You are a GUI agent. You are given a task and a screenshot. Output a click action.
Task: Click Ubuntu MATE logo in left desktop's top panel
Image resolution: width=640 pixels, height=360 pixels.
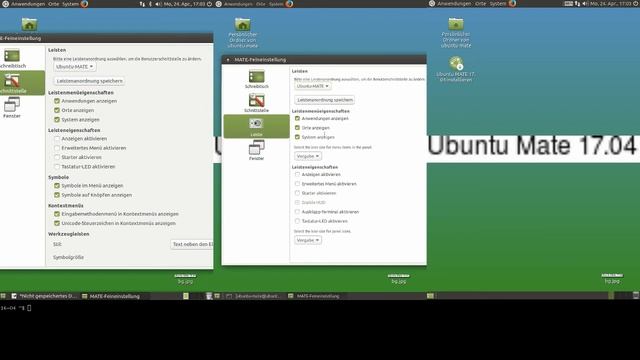pos(5,4)
